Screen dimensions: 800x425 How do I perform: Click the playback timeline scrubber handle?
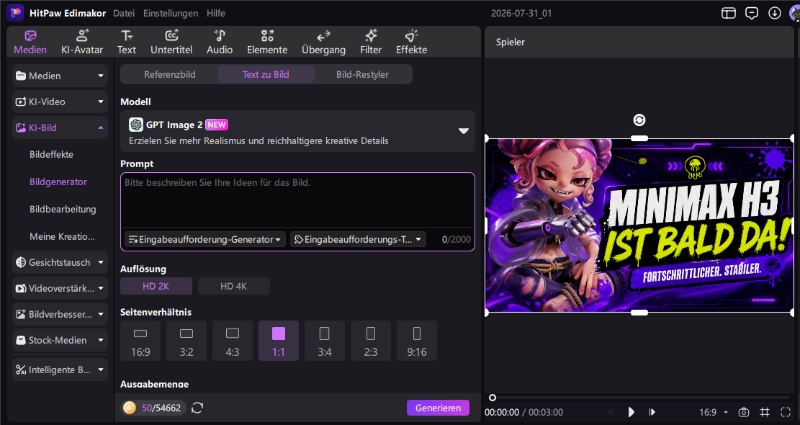(x=492, y=397)
